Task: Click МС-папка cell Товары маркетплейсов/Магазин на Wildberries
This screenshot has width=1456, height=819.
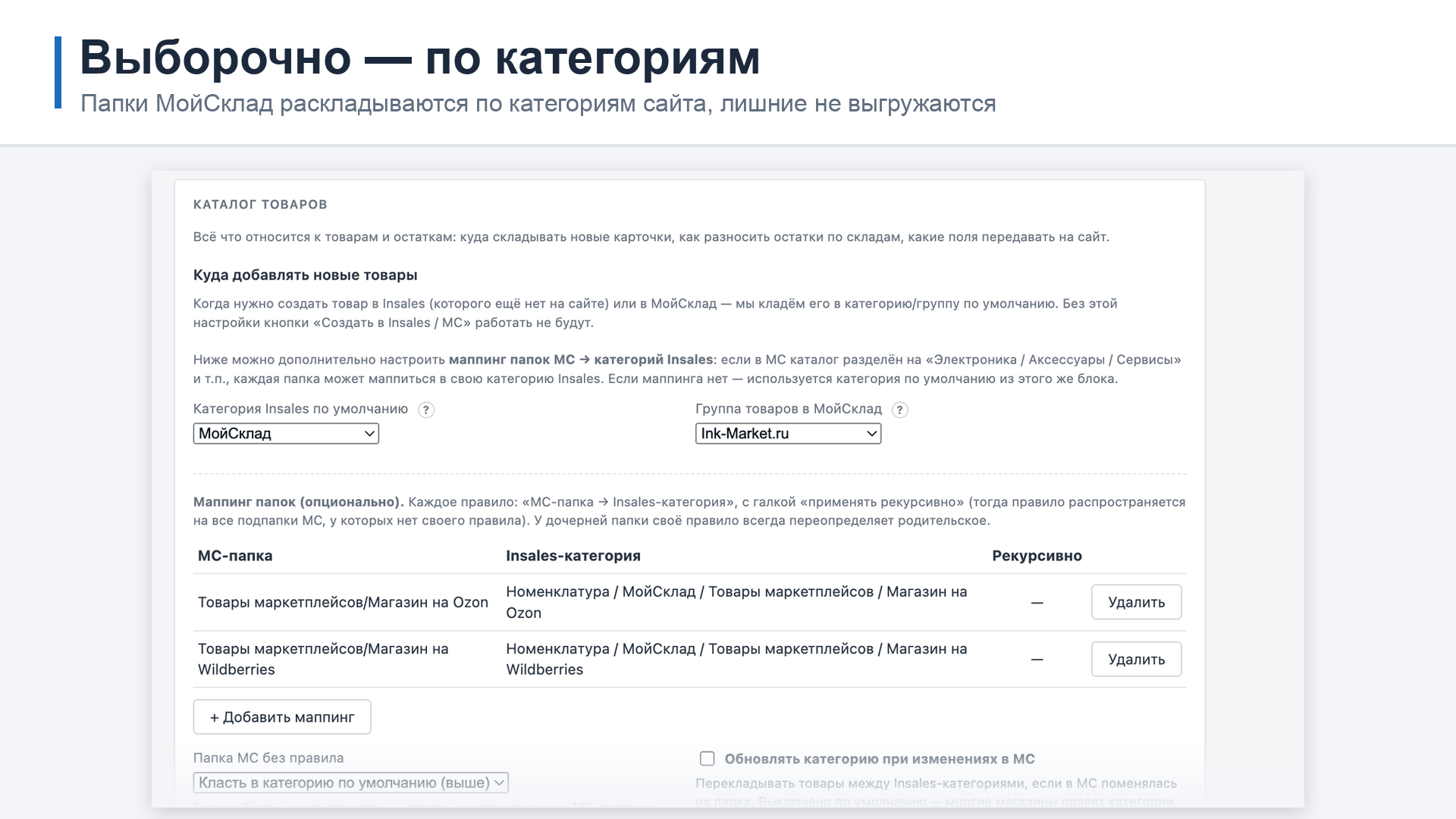Action: coord(323,659)
